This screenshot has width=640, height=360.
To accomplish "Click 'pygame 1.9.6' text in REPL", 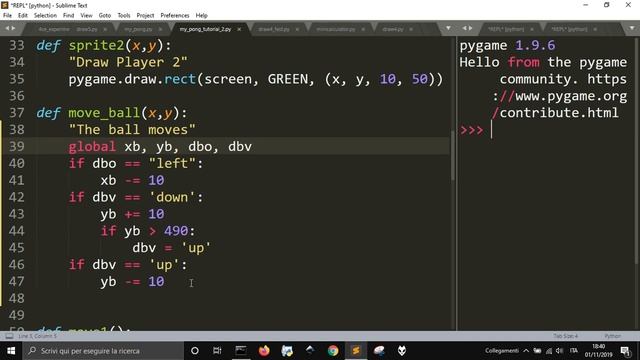I will (x=507, y=45).
